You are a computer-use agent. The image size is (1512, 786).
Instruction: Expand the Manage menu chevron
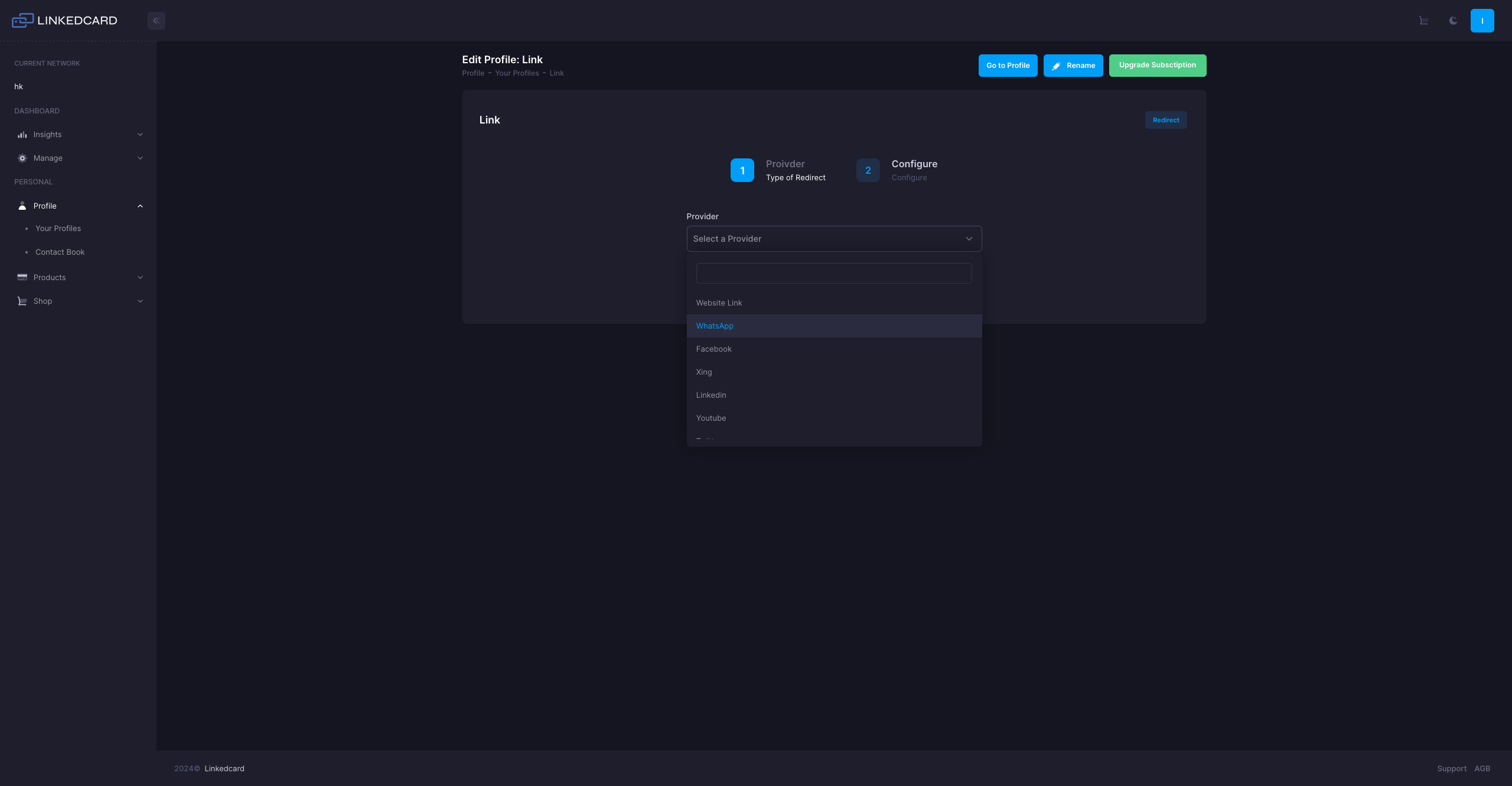[x=140, y=158]
